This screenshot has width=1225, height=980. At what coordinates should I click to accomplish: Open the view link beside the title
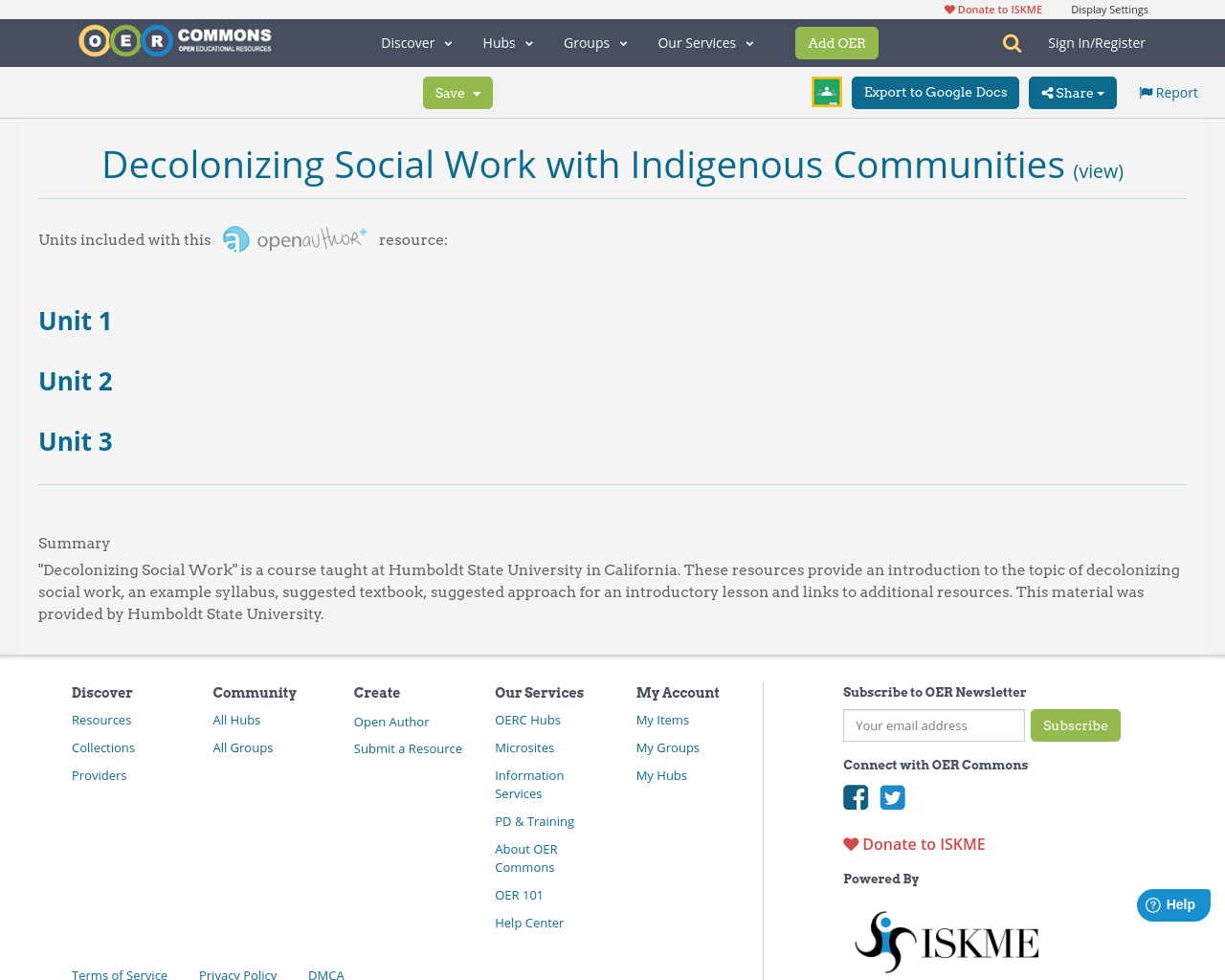(x=1098, y=169)
